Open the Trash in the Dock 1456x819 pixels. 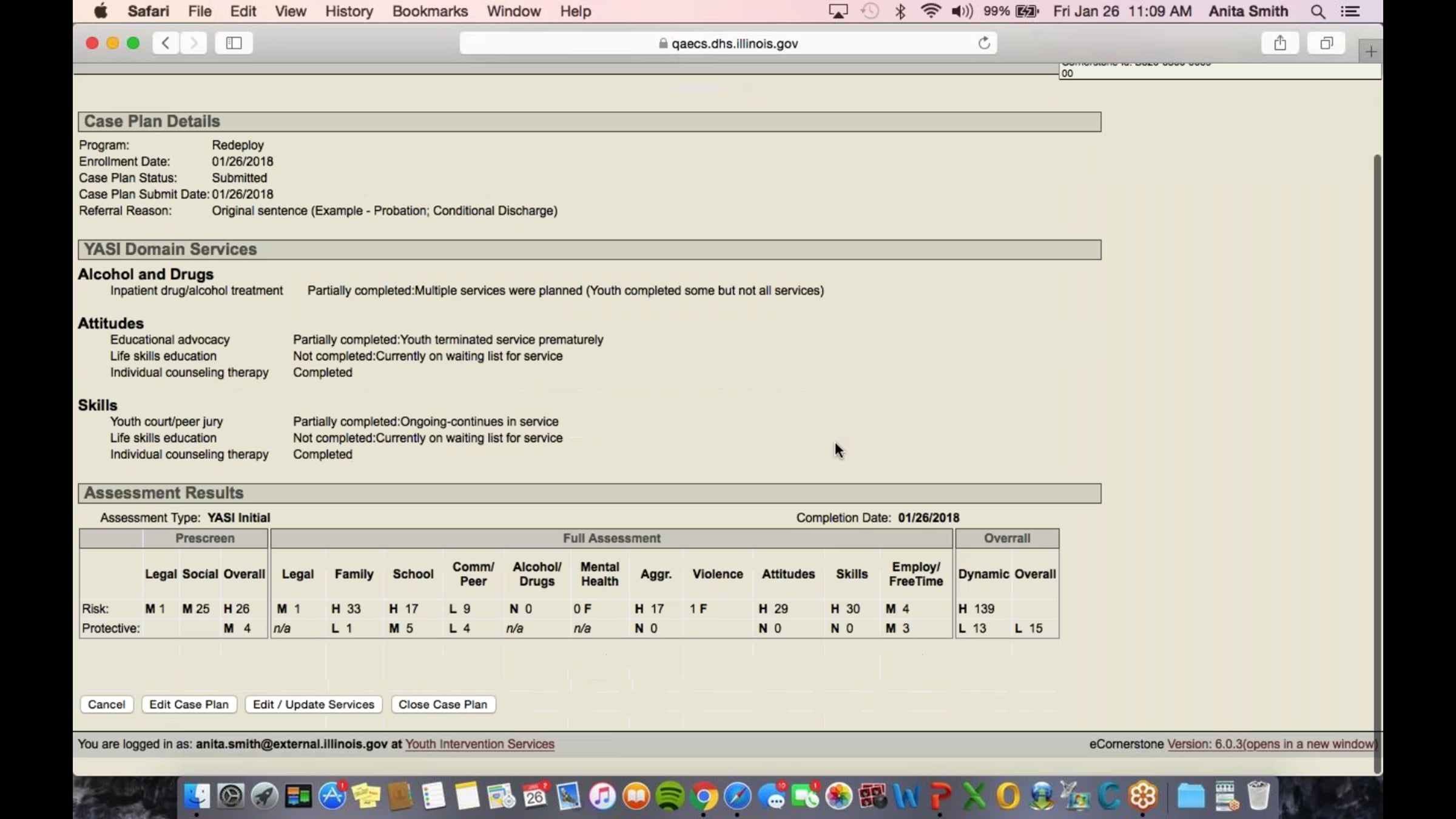click(1259, 796)
